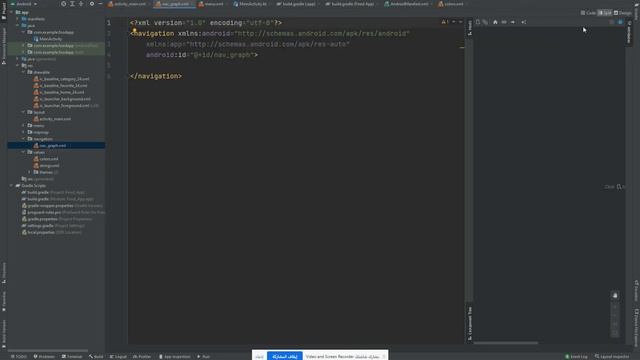Click the nested graph icon in navigation editor
Screen dimensions: 640x360
(485, 22)
